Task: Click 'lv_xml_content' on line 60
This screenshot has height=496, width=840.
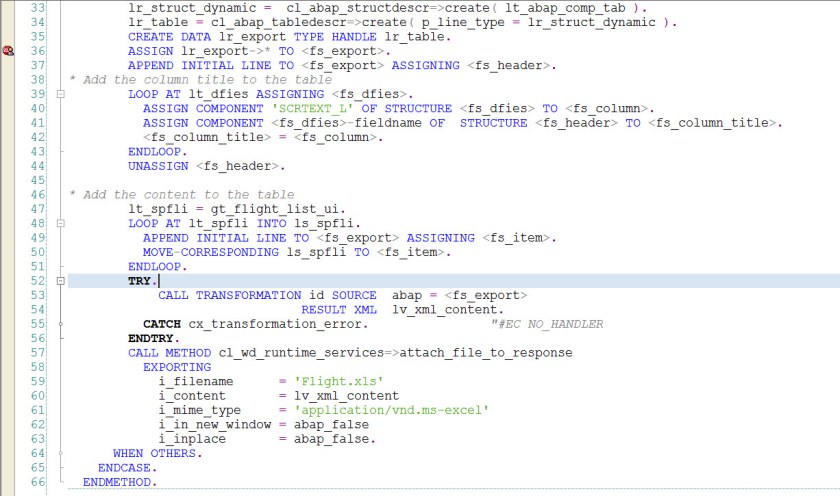Action: tap(346, 396)
